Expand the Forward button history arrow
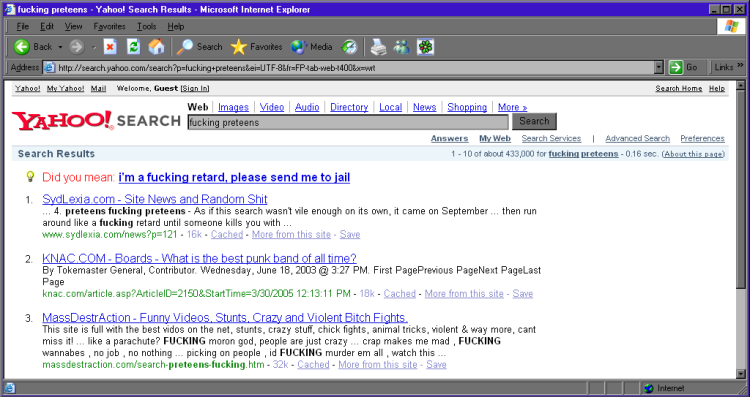Image resolution: width=750 pixels, height=397 pixels. [x=93, y=47]
